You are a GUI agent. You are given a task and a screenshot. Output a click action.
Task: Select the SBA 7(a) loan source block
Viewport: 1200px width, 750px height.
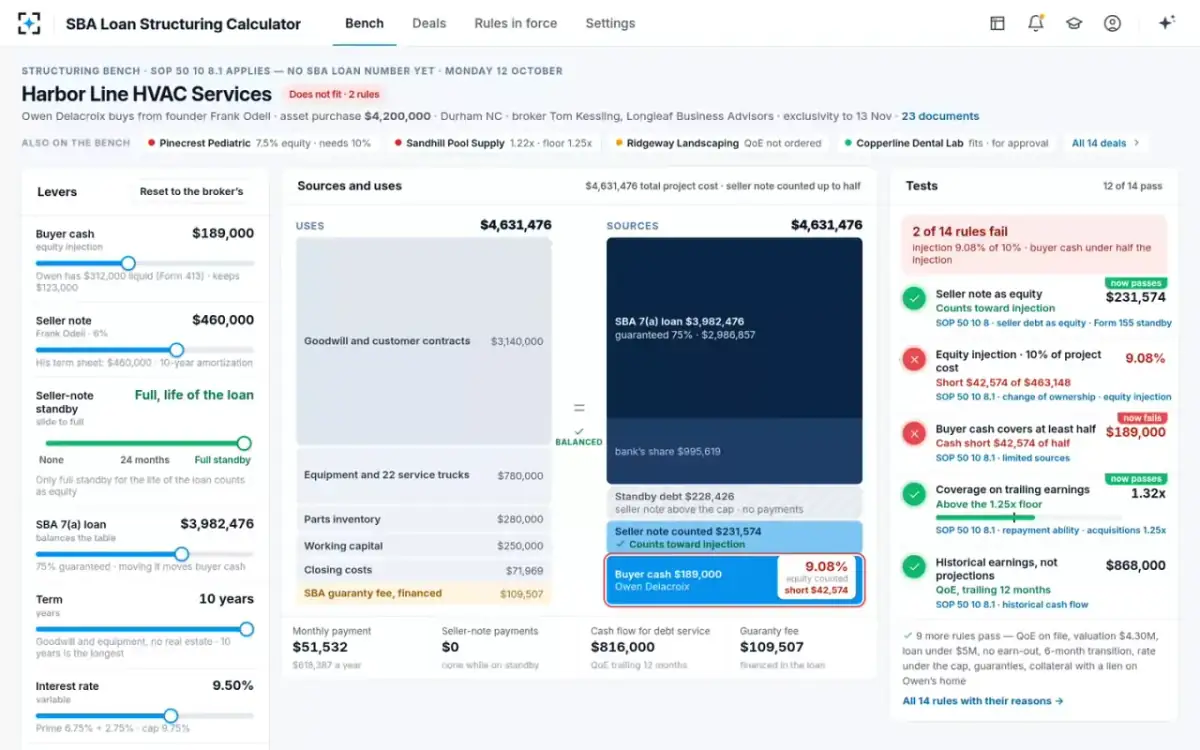(x=734, y=328)
